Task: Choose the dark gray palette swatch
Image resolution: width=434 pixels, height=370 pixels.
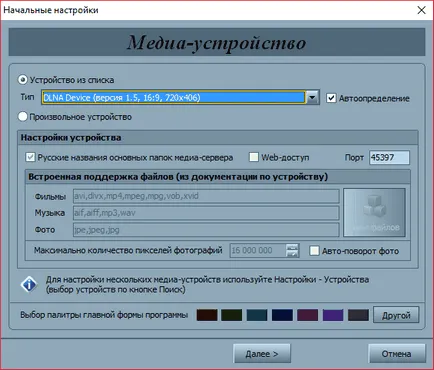Action: [358, 315]
